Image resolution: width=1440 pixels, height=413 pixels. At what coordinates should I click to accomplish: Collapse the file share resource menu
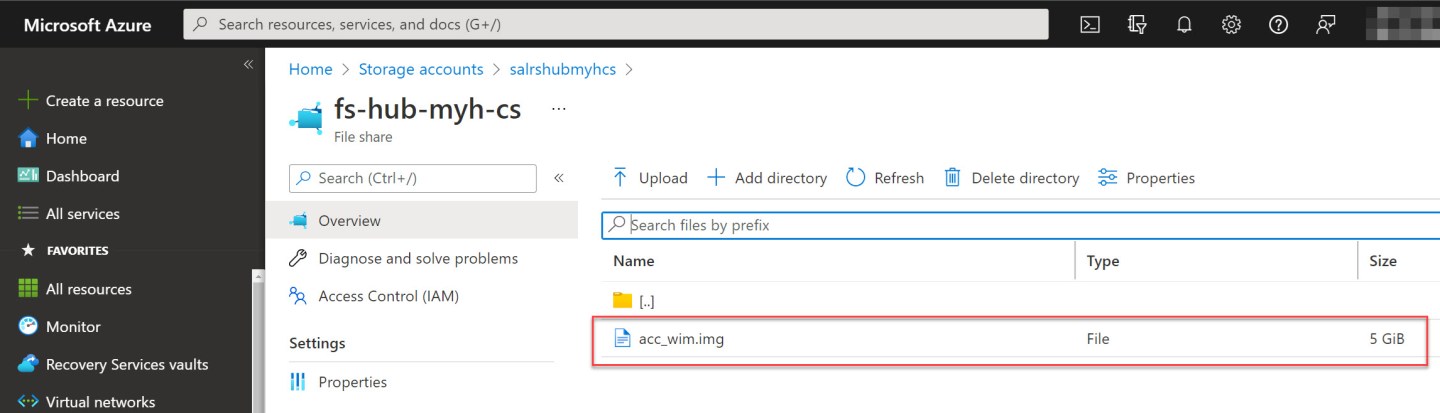pos(559,178)
